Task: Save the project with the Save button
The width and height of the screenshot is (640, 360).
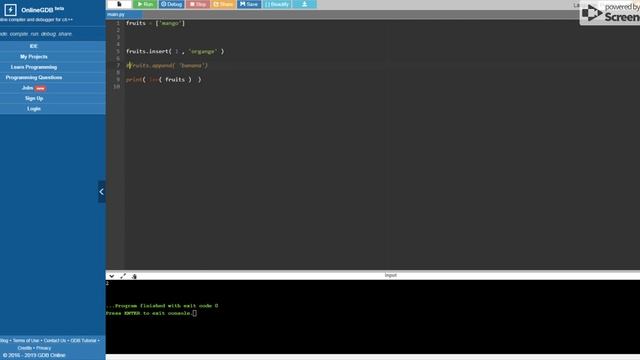Action: click(x=249, y=4)
